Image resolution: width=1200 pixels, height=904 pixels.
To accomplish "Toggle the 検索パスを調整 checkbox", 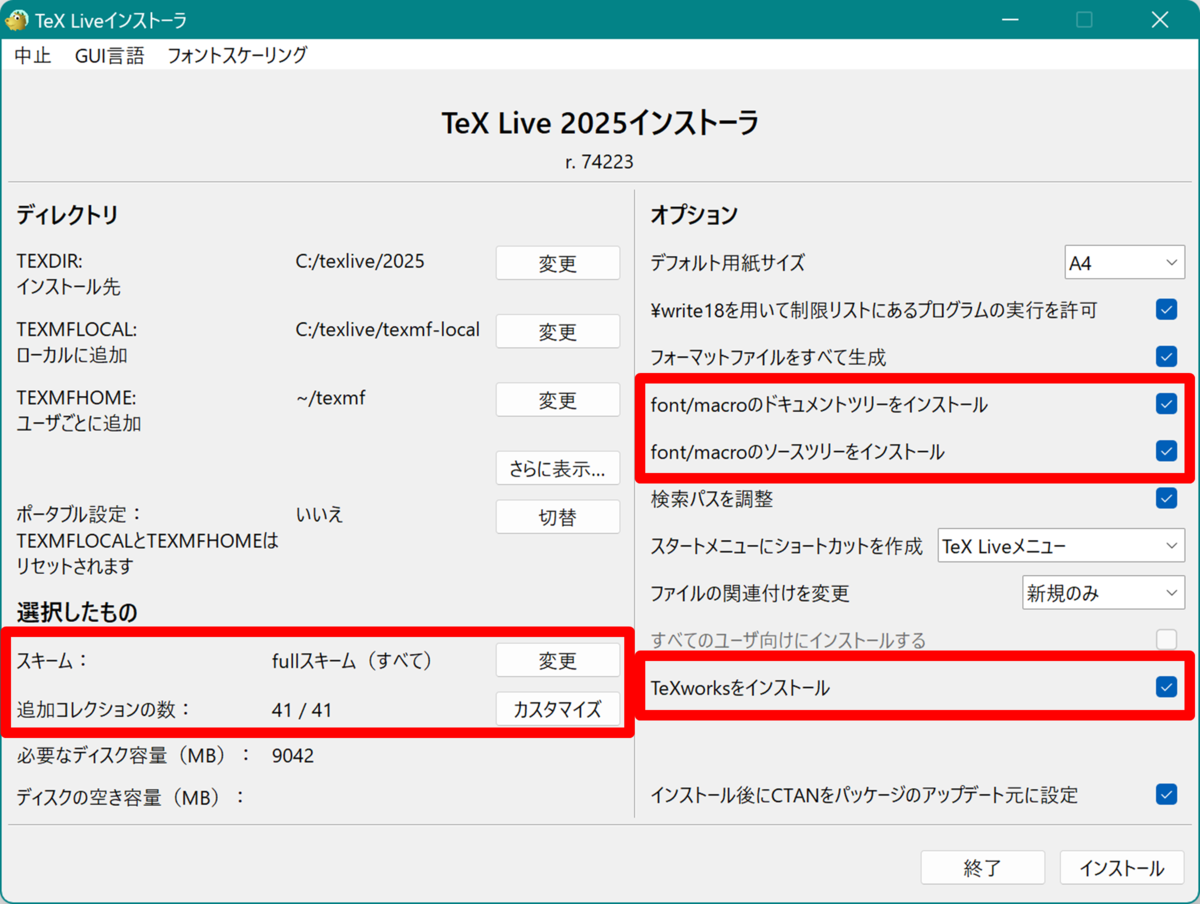I will tap(1166, 498).
